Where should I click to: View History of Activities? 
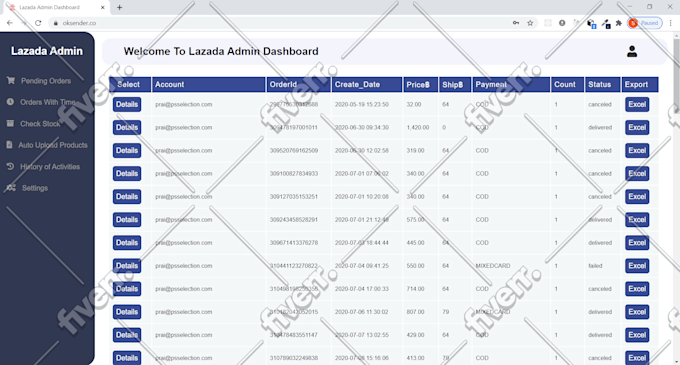click(50, 166)
